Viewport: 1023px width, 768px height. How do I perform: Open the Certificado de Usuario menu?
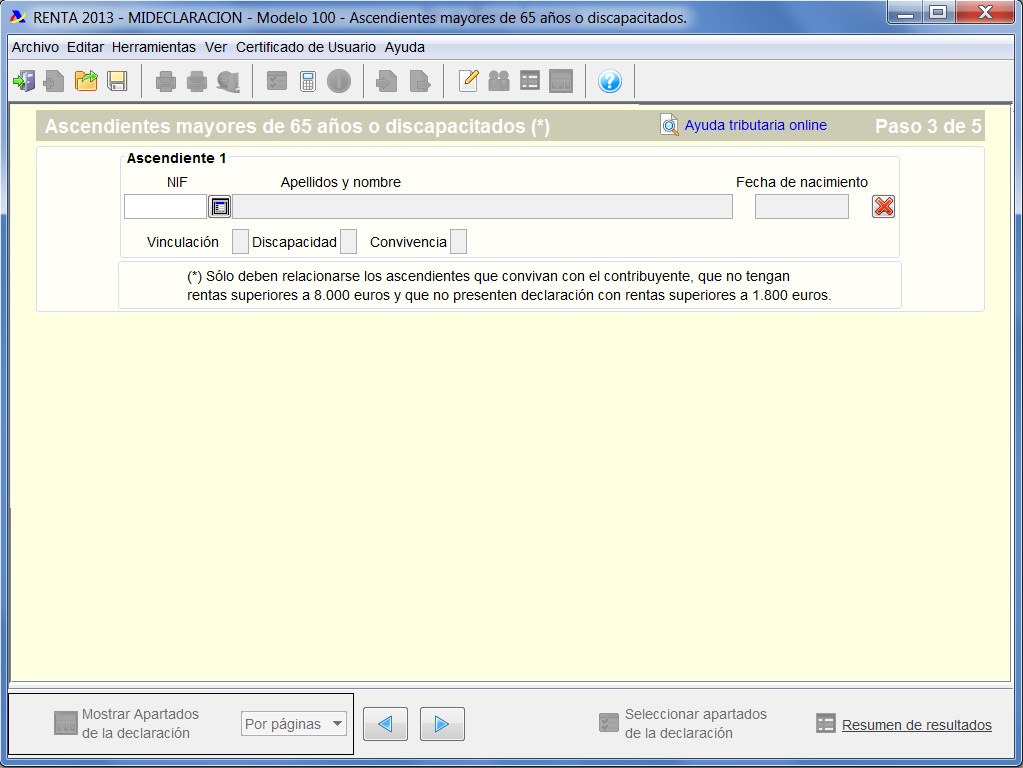click(x=306, y=47)
